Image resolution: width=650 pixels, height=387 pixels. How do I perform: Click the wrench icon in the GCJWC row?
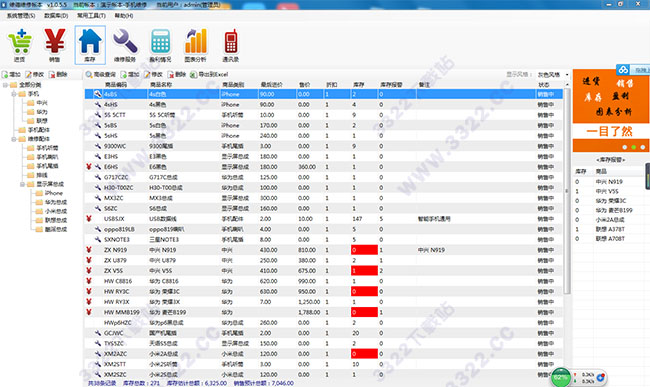(x=97, y=333)
